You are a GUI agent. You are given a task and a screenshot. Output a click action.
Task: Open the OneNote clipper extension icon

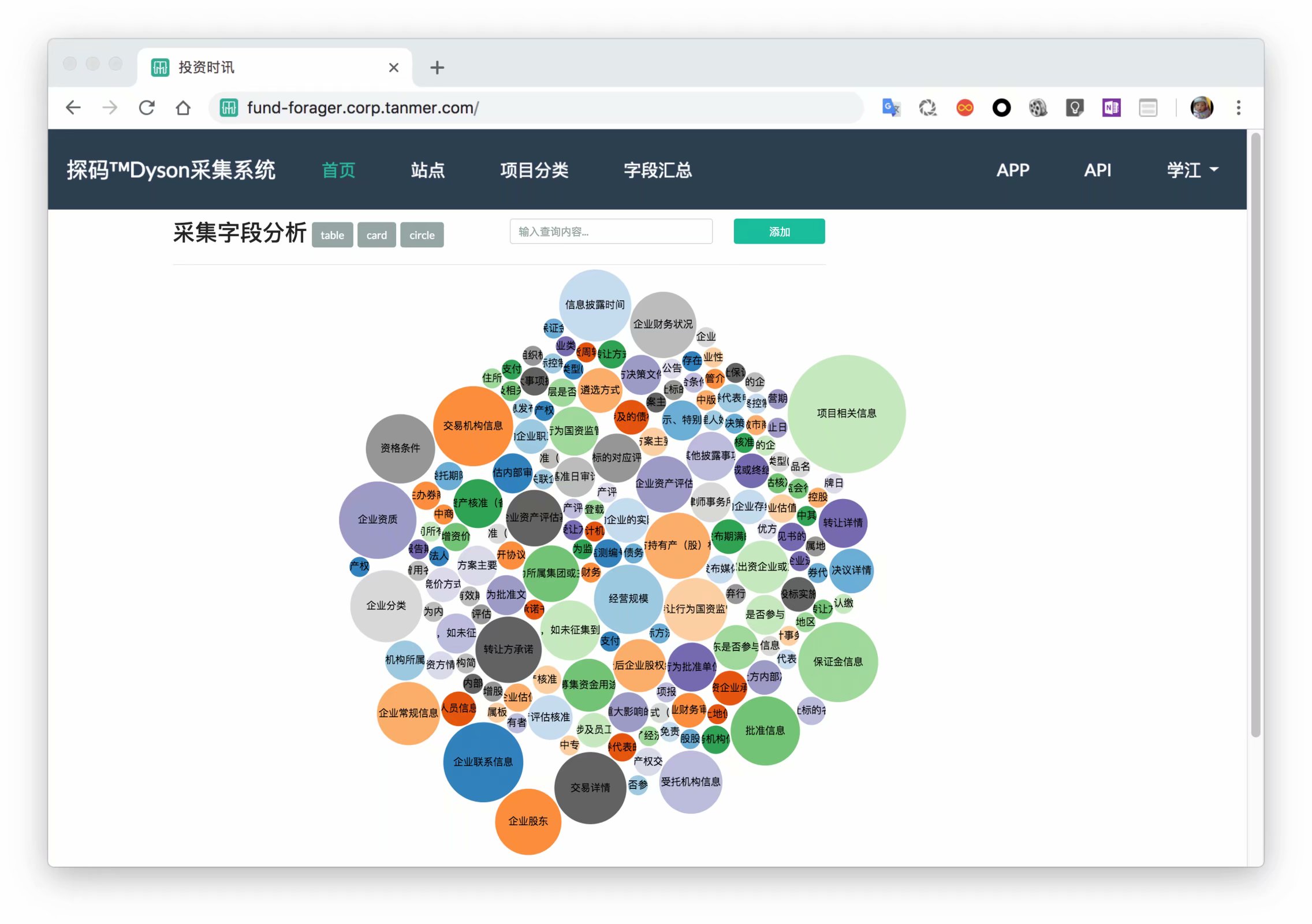(1111, 107)
